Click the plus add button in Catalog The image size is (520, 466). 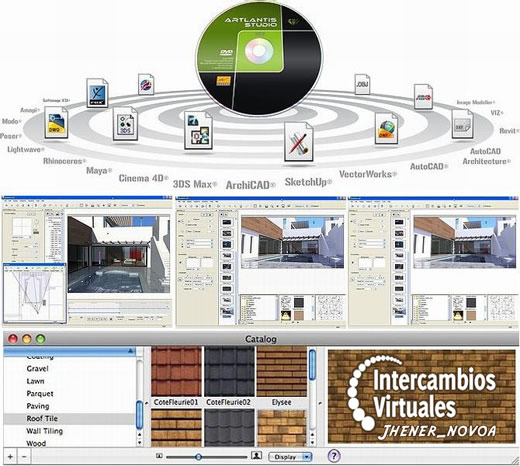pyautogui.click(x=10, y=456)
